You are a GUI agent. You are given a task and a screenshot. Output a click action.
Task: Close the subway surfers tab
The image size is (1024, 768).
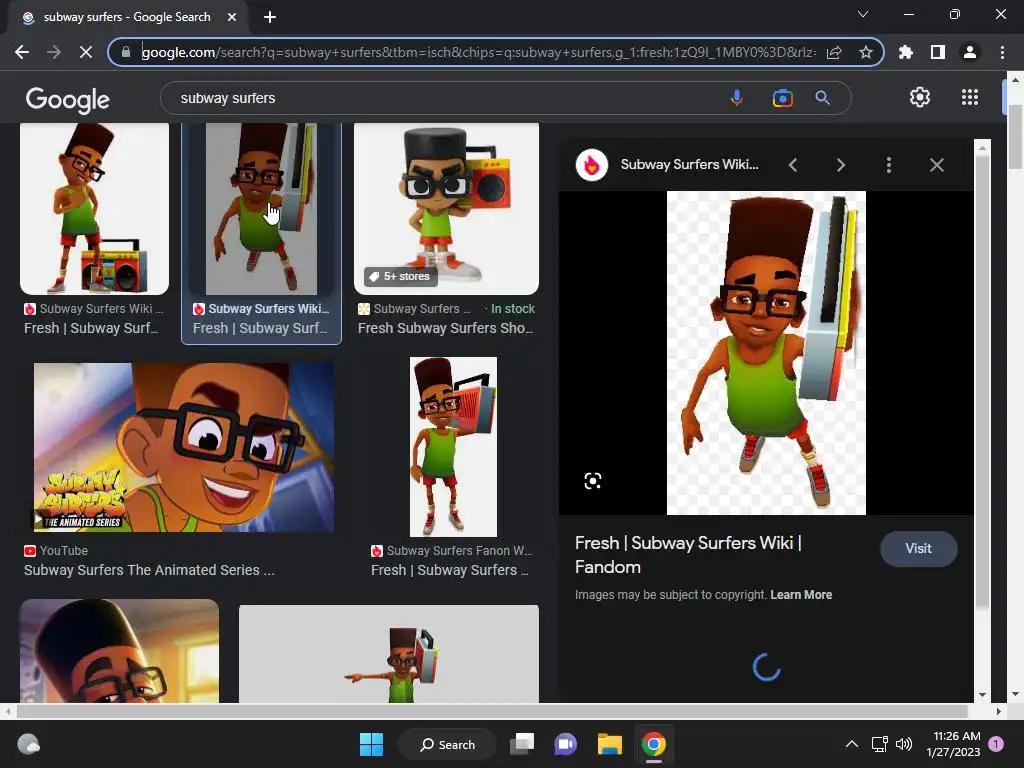[232, 17]
